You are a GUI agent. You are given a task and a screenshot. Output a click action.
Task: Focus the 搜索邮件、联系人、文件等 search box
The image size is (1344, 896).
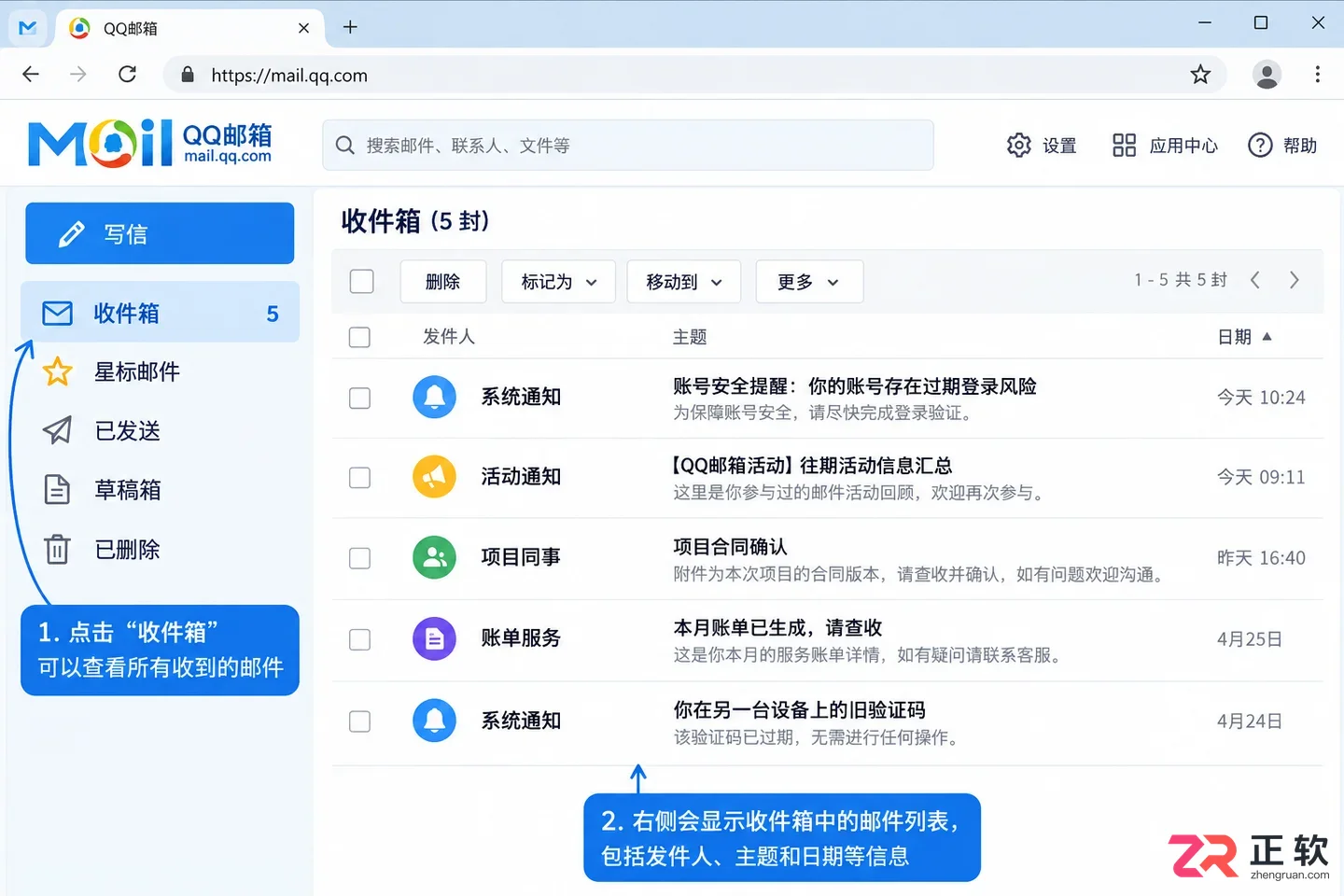click(x=627, y=145)
